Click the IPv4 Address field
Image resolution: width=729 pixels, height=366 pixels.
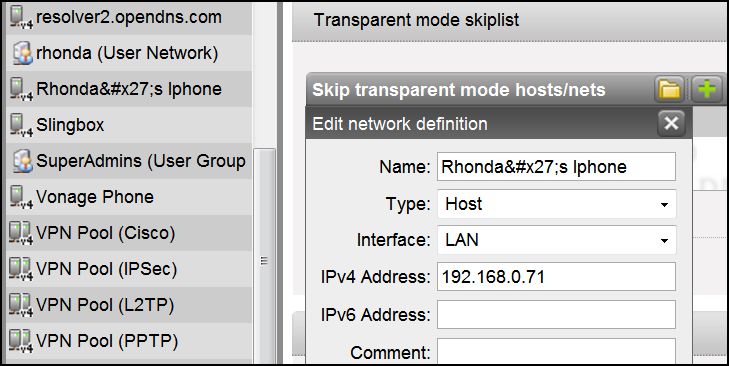click(x=557, y=277)
